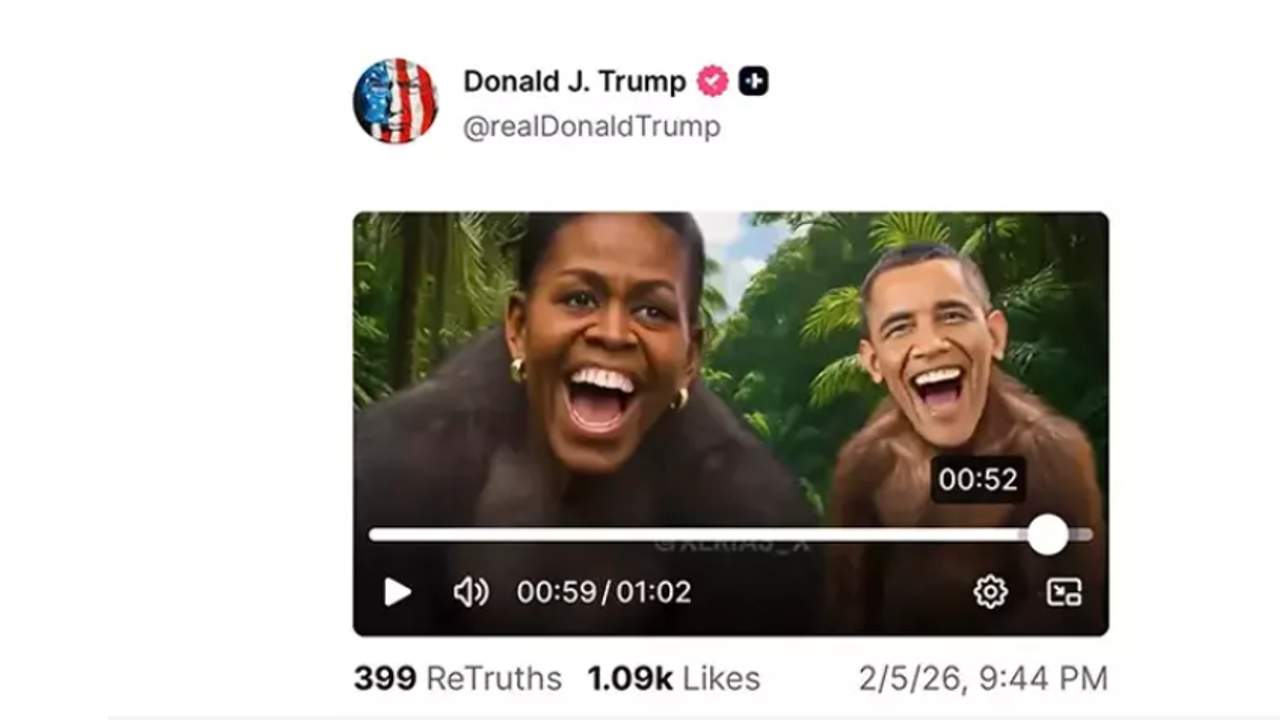Enable picture-in-picture mode

(x=1063, y=592)
